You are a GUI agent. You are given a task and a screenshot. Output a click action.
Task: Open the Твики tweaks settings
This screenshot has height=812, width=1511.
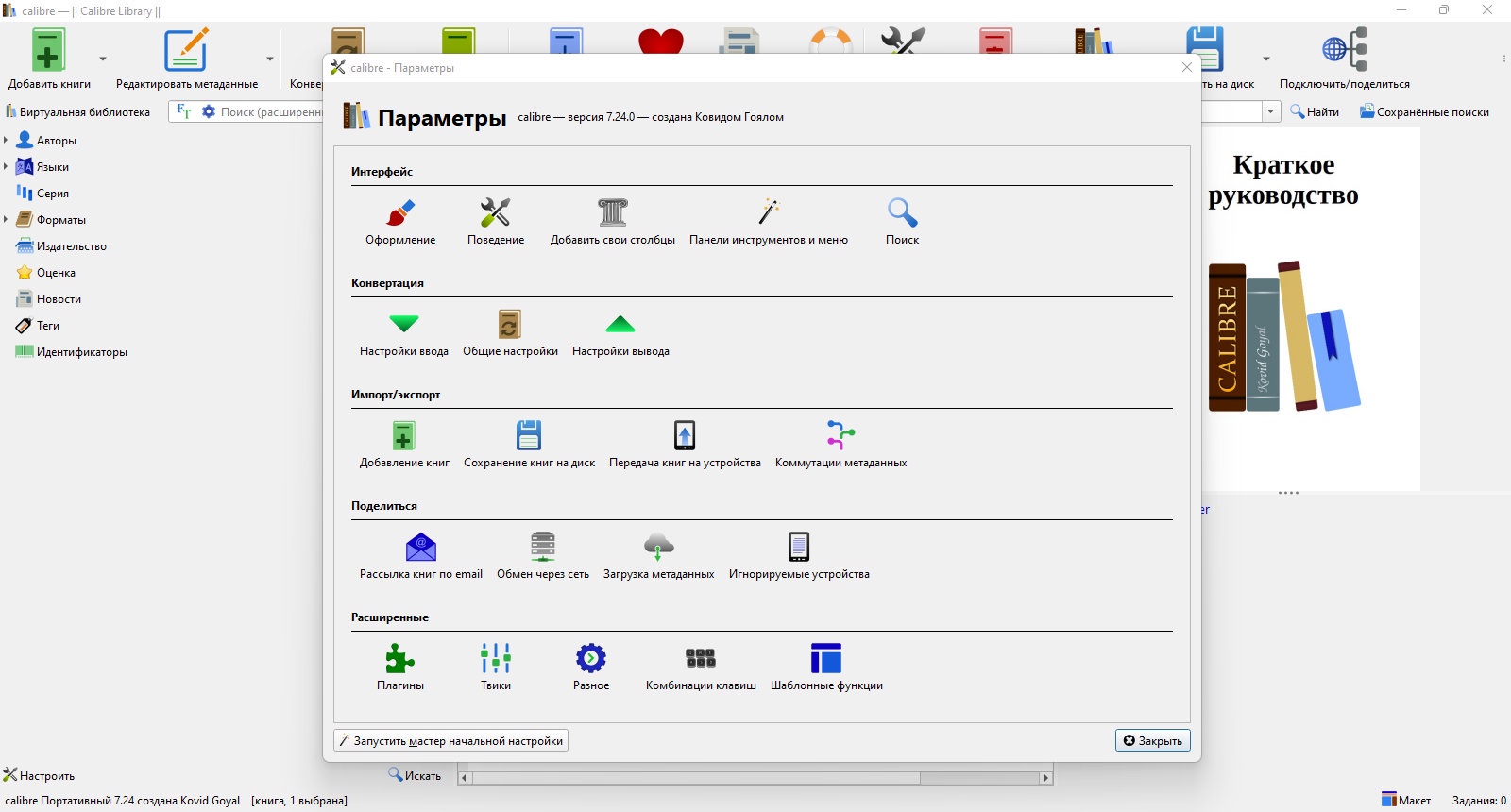pyautogui.click(x=495, y=667)
